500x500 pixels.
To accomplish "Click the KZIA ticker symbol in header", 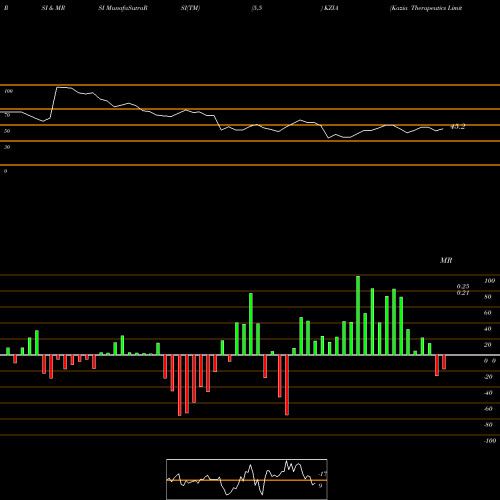I will pos(331,8).
